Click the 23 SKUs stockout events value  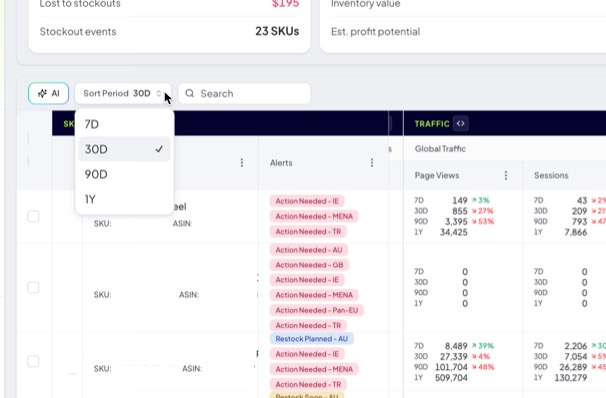277,31
